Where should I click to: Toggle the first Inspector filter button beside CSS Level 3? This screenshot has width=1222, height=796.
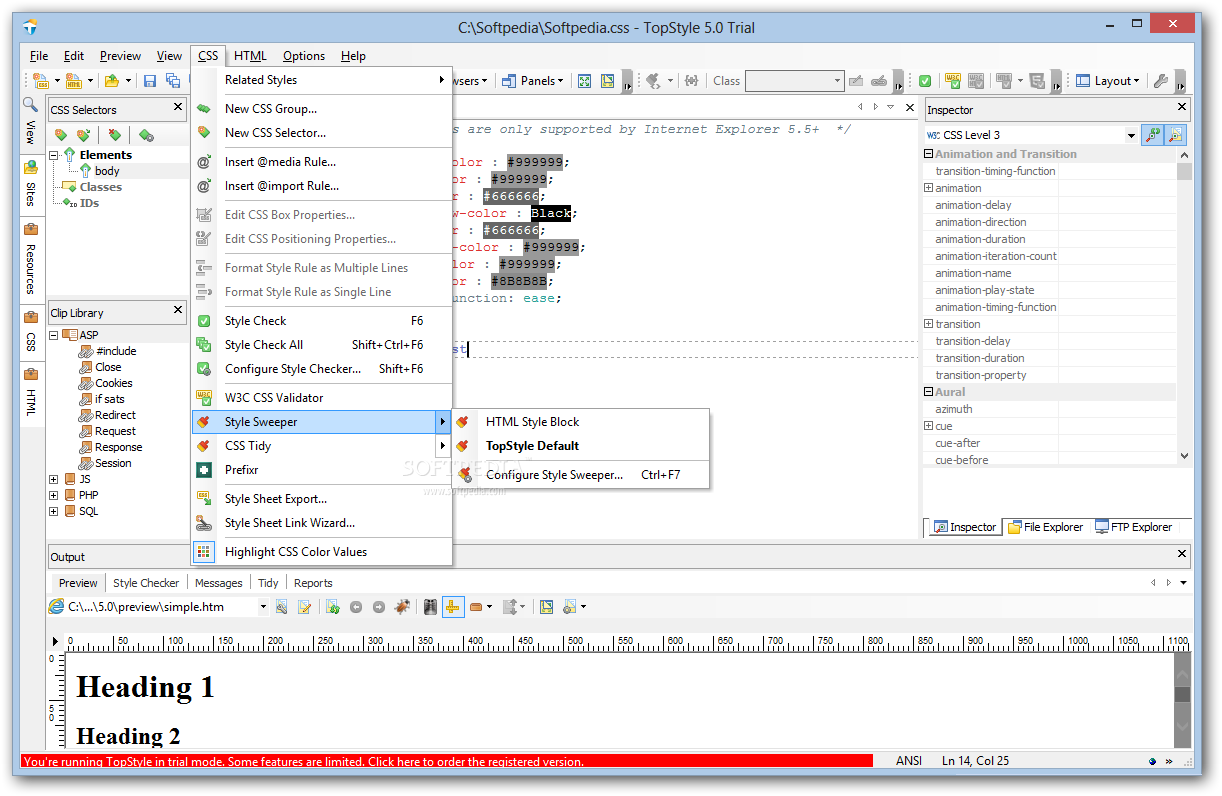tap(1153, 134)
